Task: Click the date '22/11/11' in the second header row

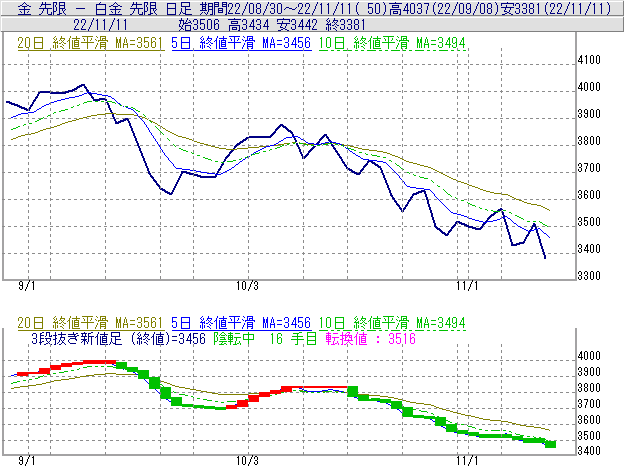Action: [100, 25]
